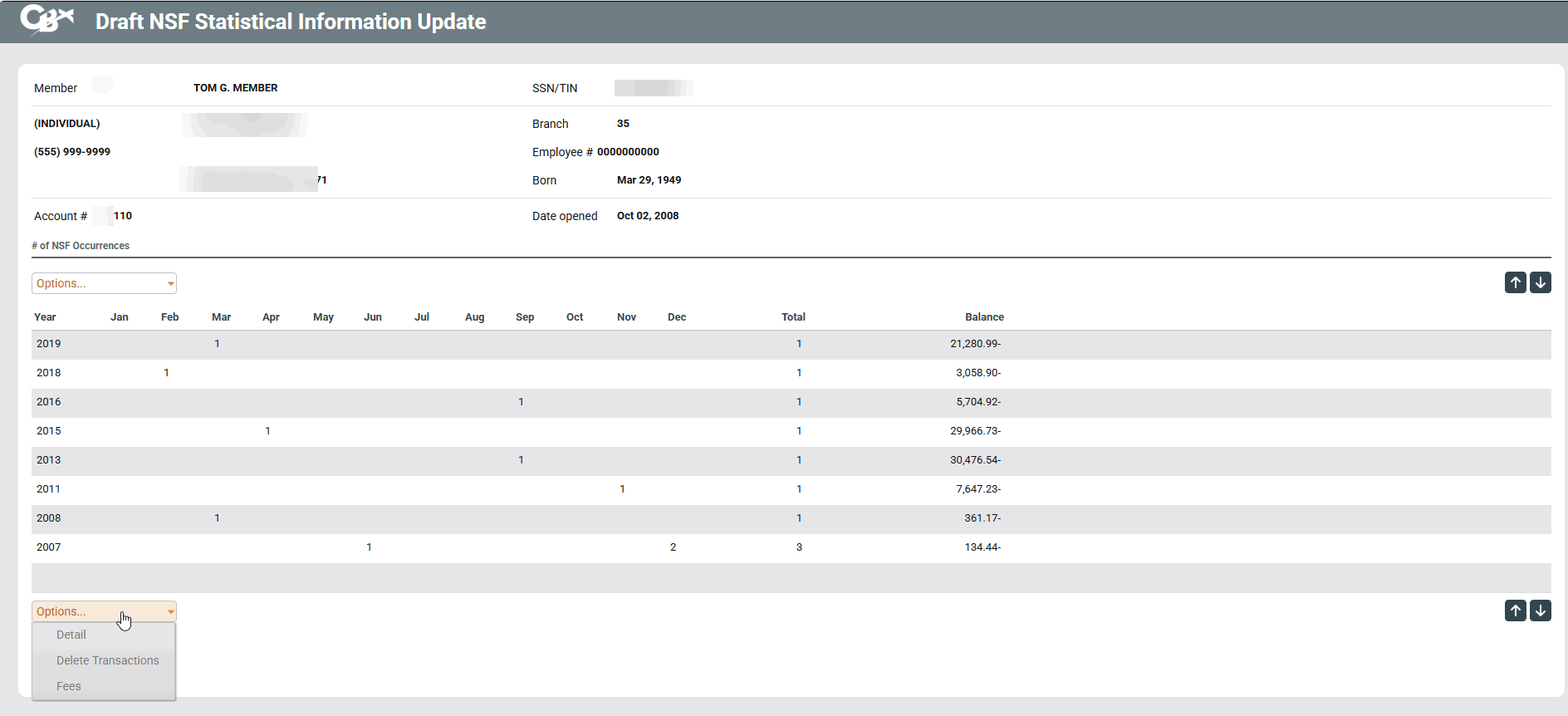Viewport: 1568px width, 716px height.
Task: Click the 2007 December count of 2
Action: pos(673,547)
